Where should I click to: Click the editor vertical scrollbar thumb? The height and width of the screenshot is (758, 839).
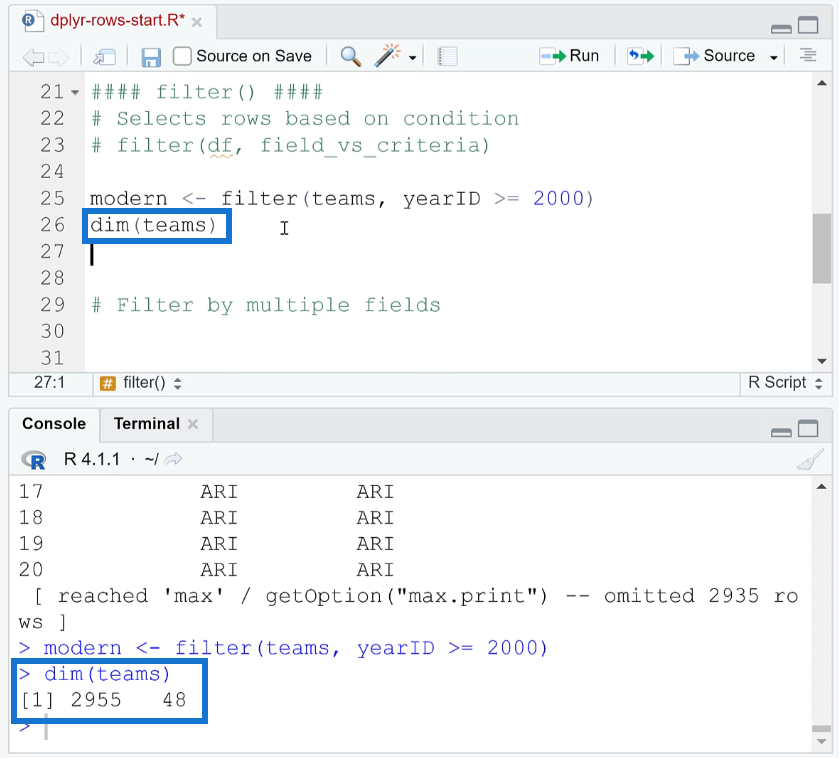[x=821, y=248]
